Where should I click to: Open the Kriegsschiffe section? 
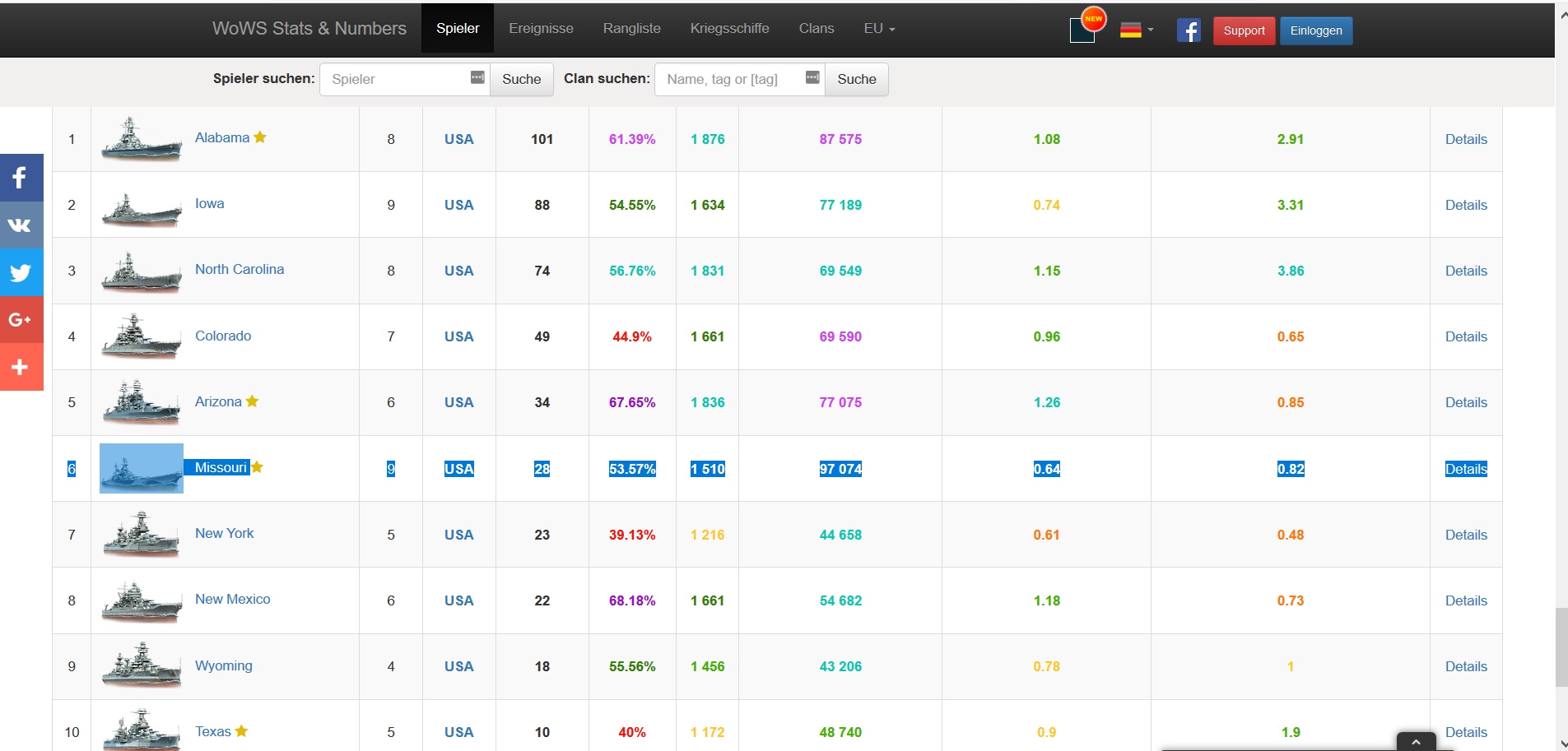pos(729,28)
